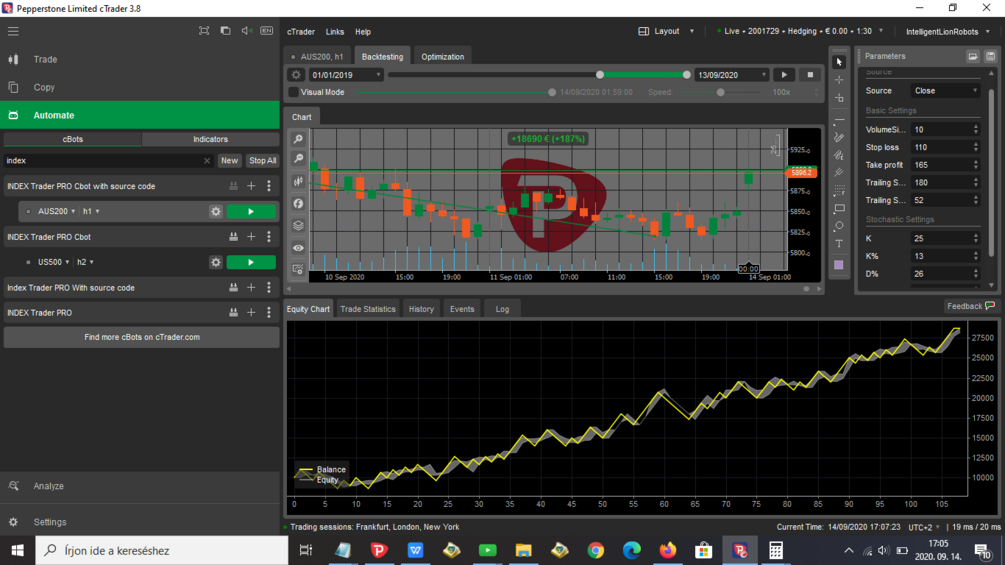Open backtesting settings gear icon
The width and height of the screenshot is (1005, 565).
[295, 75]
